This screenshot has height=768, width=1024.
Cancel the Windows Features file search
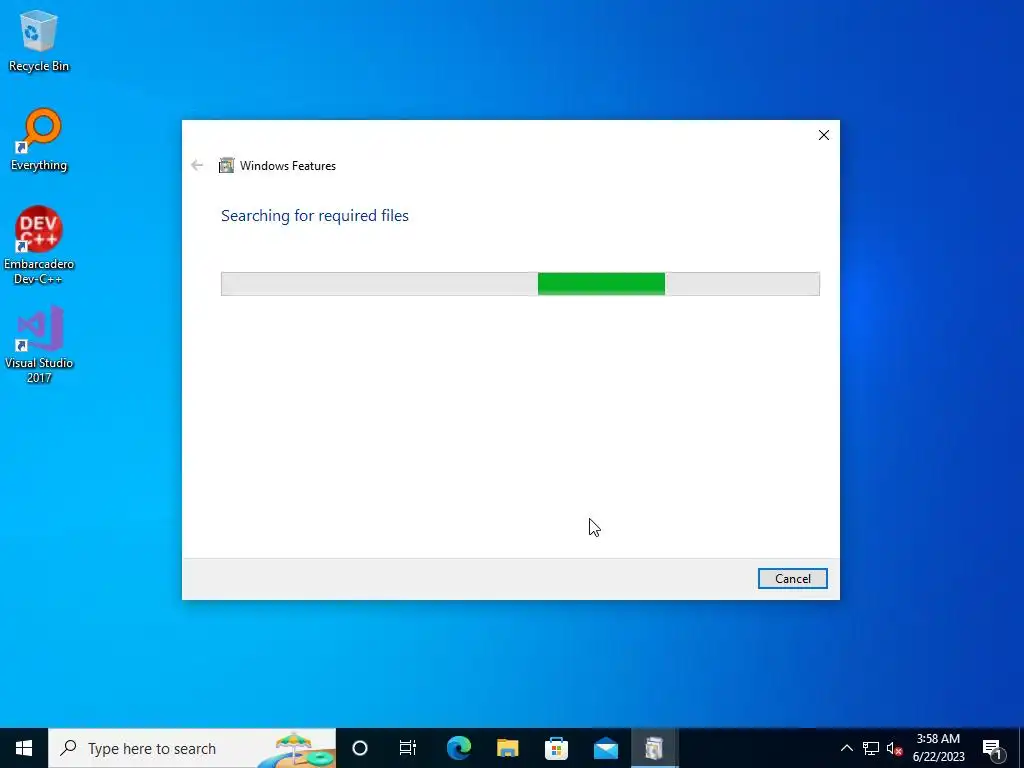point(792,579)
